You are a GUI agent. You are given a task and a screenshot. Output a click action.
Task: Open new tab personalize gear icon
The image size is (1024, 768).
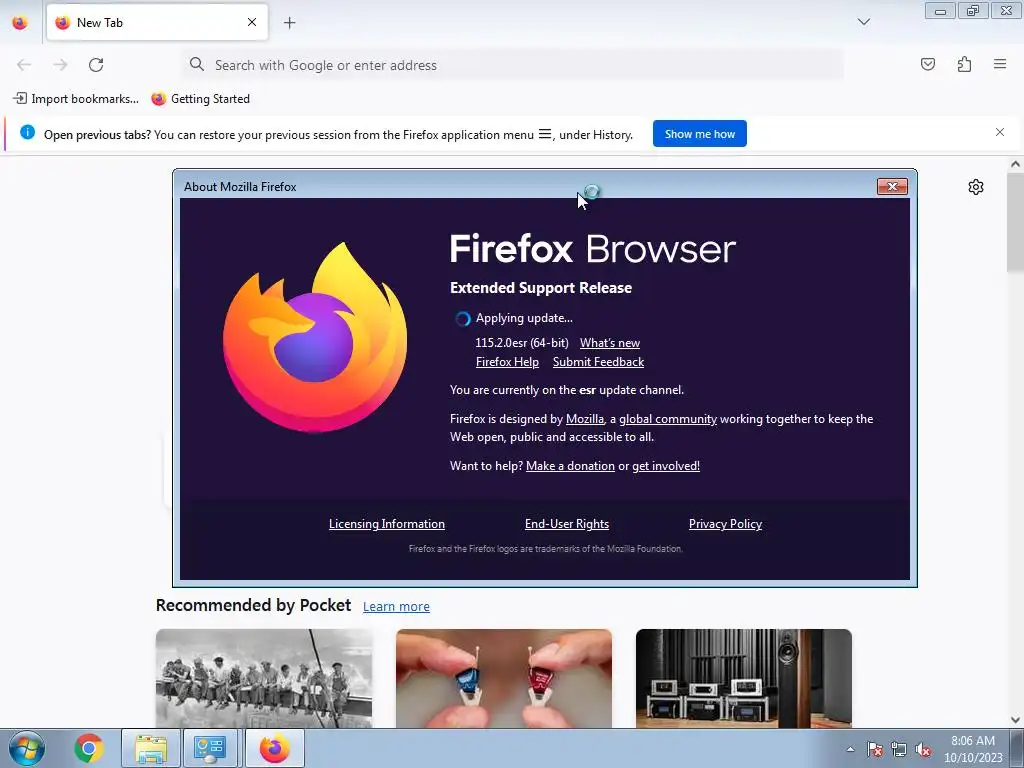(976, 187)
